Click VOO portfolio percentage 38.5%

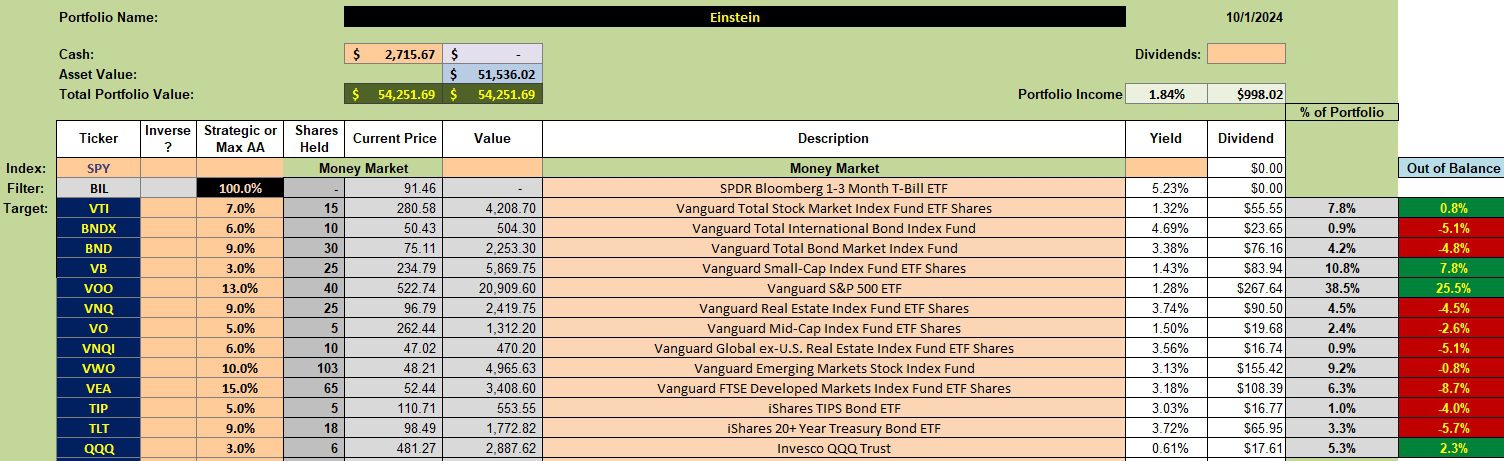coord(1342,288)
